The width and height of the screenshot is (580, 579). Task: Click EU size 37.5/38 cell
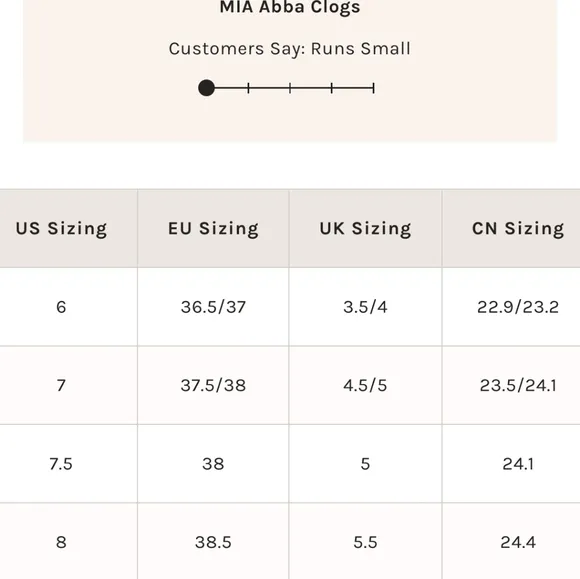tap(213, 385)
